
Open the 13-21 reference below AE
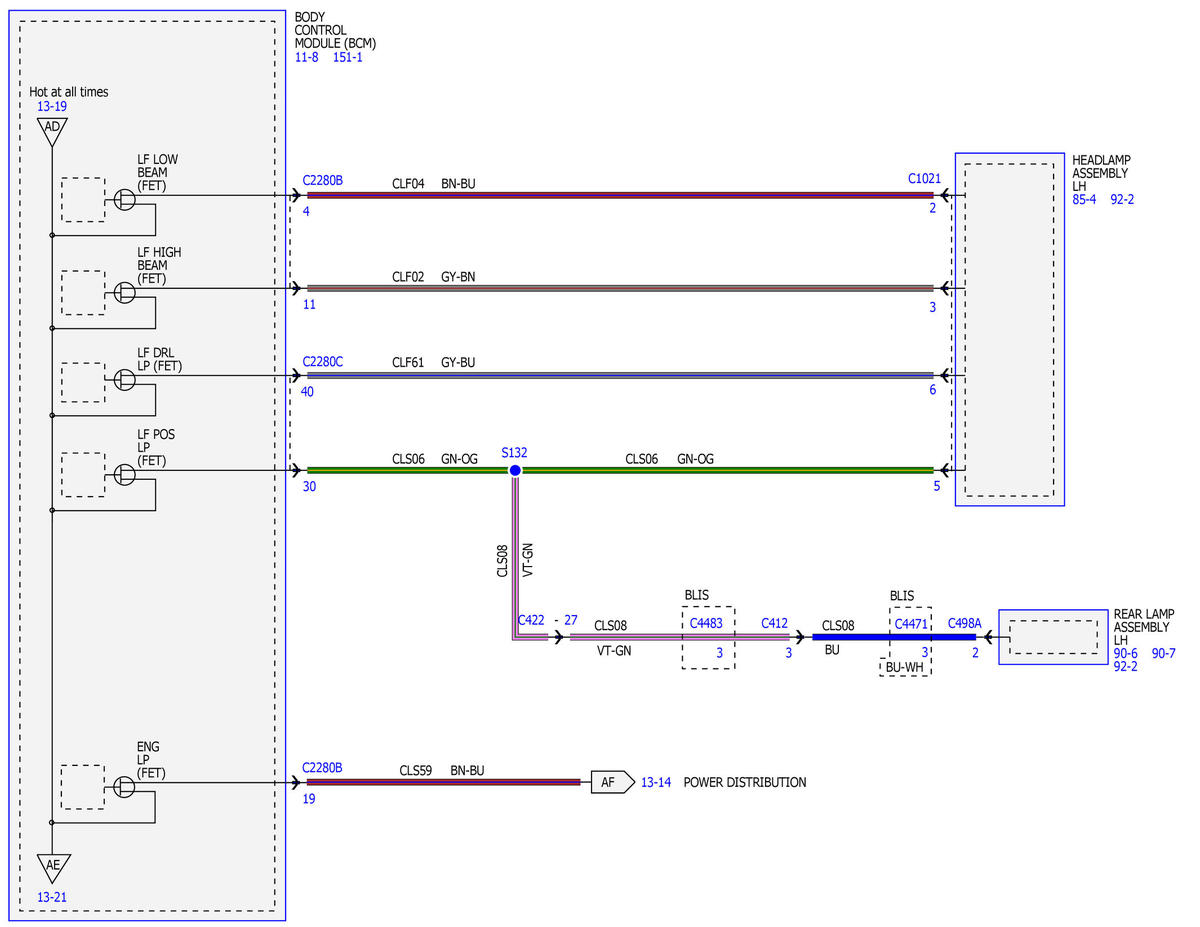51,897
